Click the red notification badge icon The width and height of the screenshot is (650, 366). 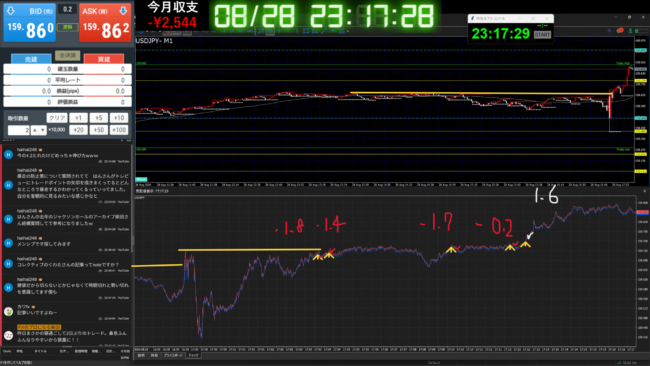(620, 31)
